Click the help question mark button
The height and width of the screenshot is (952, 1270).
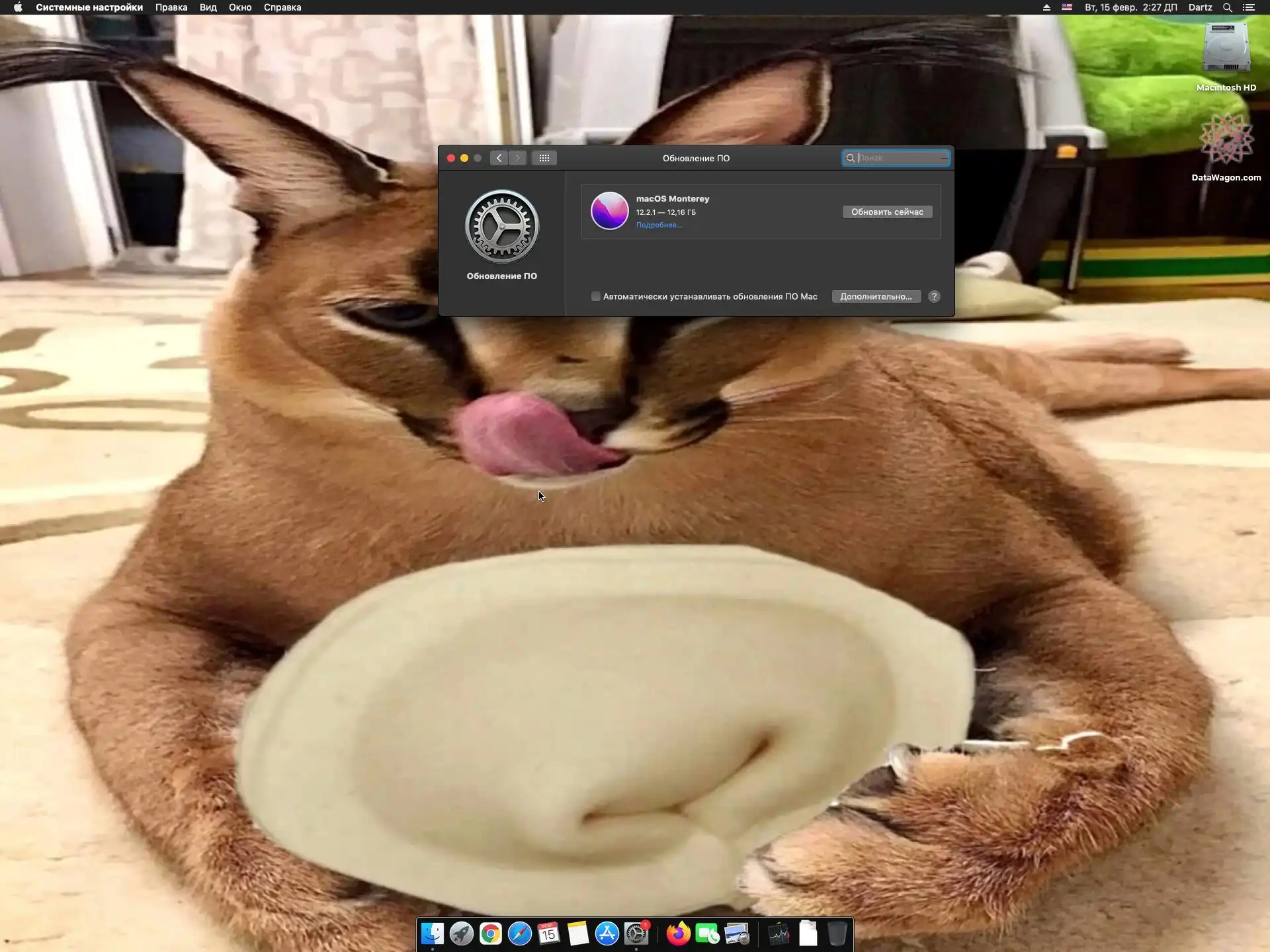[934, 296]
